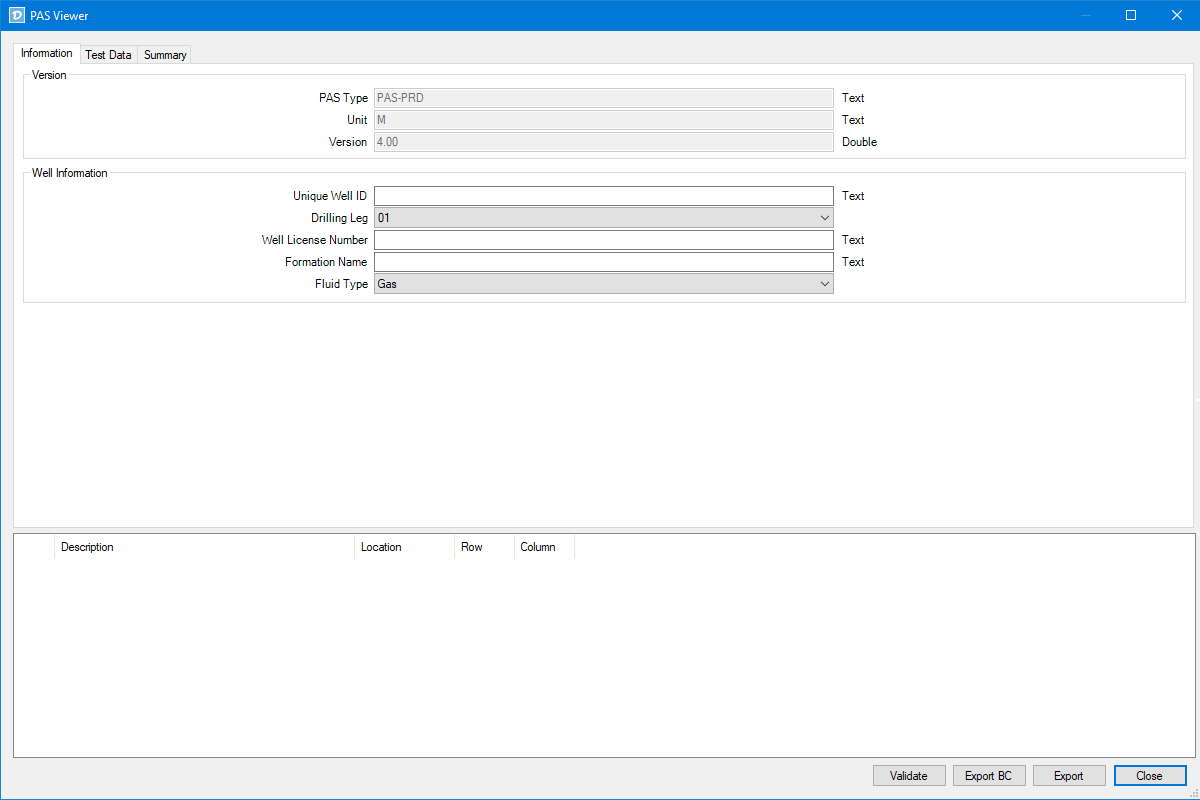Click the Close button at the bottom
Screen dimensions: 1200x800
[x=1150, y=776]
